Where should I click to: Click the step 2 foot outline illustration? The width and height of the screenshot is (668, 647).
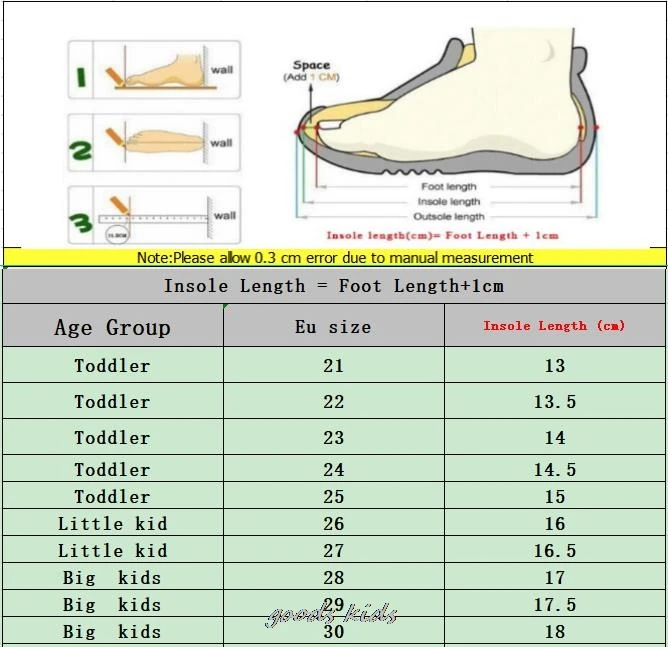[x=154, y=143]
